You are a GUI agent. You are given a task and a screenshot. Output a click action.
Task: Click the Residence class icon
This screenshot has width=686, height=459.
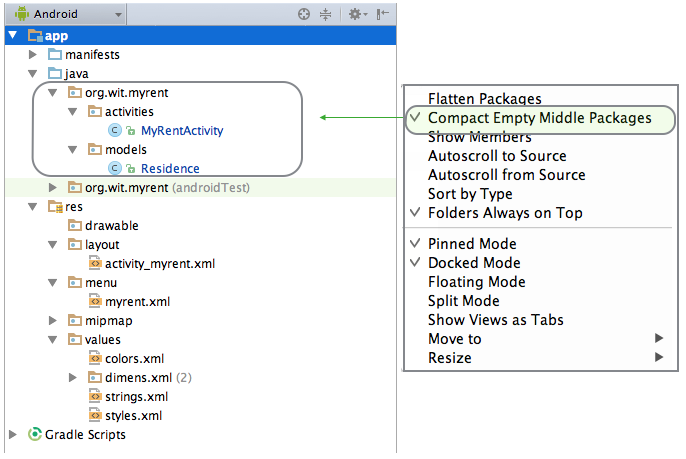(115, 168)
